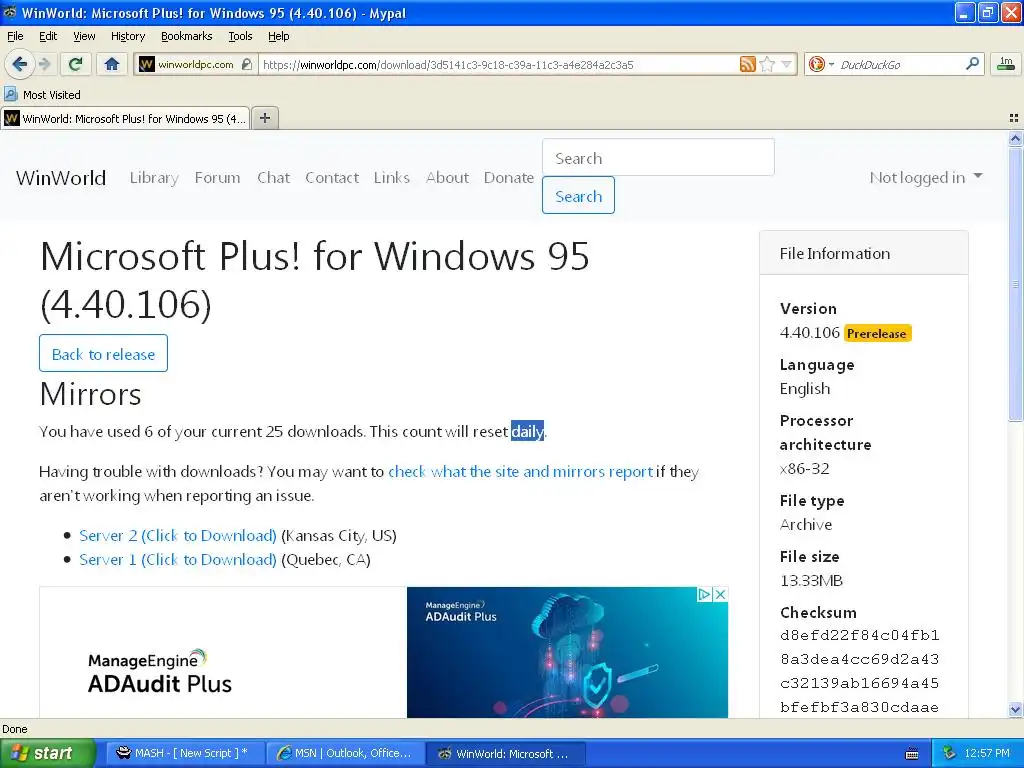
Task: Click the 13.33MB file size value
Action: tap(811, 581)
